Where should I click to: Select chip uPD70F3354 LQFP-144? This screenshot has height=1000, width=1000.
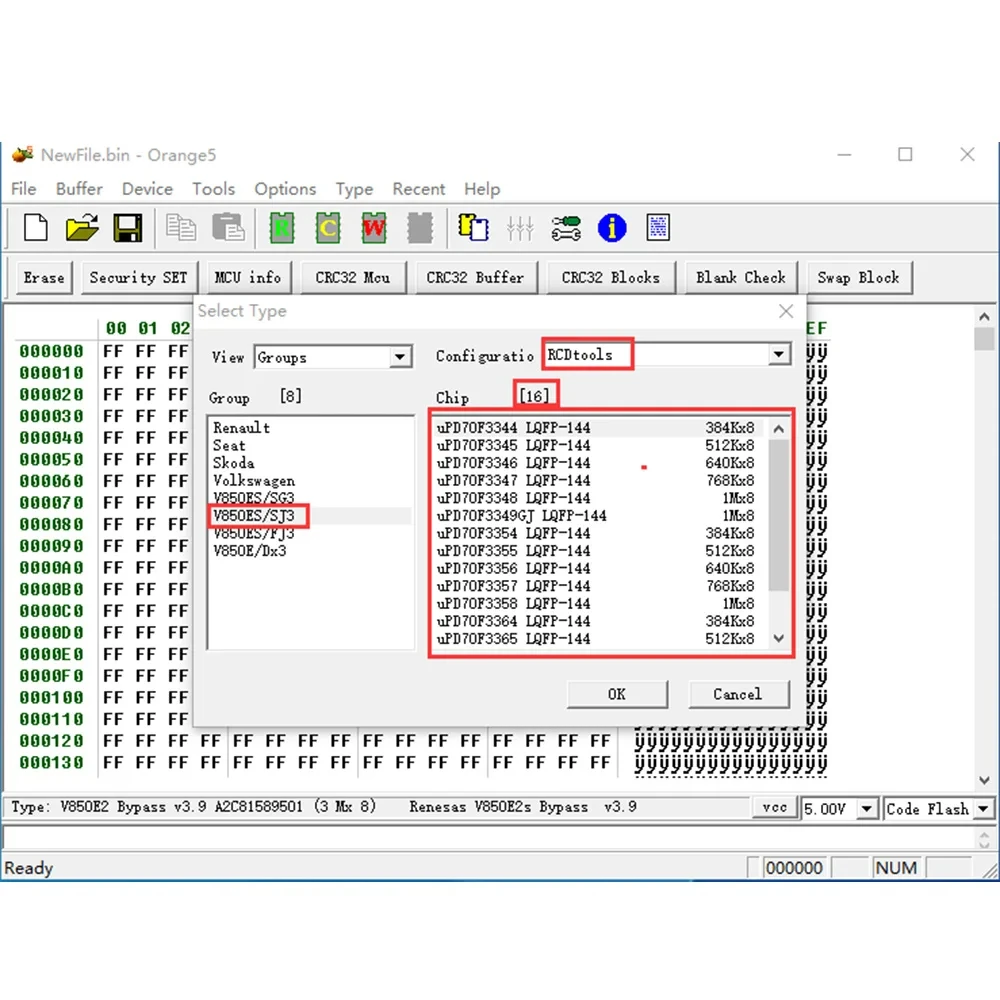(596, 533)
